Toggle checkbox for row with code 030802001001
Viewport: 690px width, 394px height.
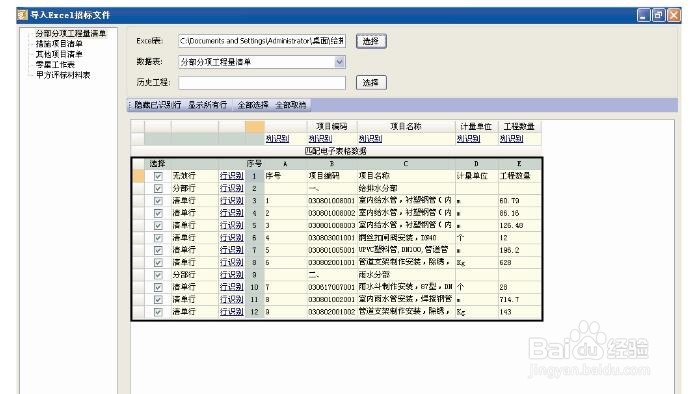[x=158, y=262]
